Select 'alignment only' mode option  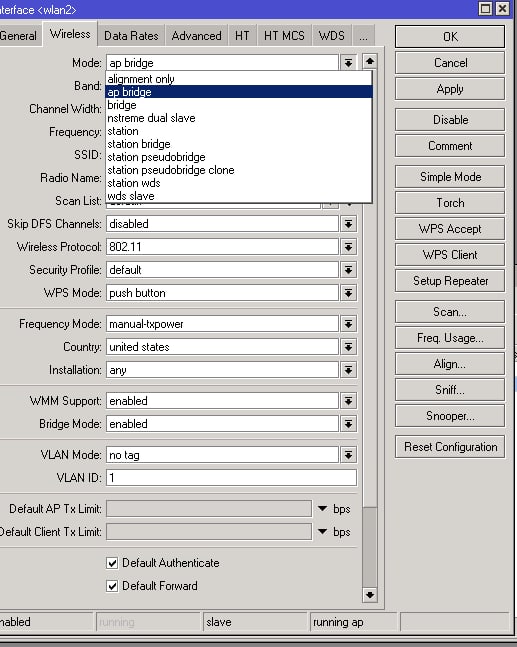click(x=239, y=79)
